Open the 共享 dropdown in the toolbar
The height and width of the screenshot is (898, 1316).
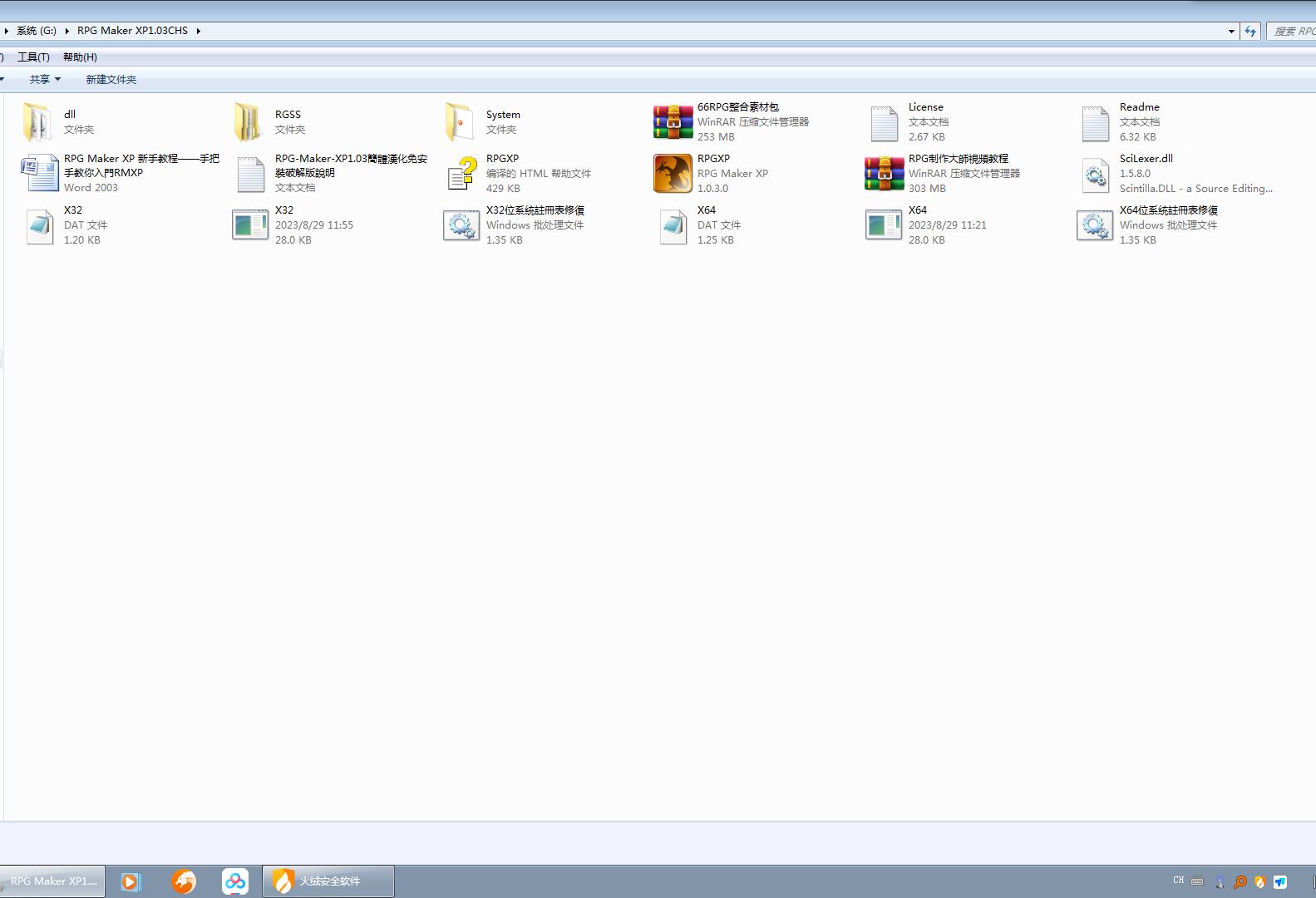click(x=45, y=79)
